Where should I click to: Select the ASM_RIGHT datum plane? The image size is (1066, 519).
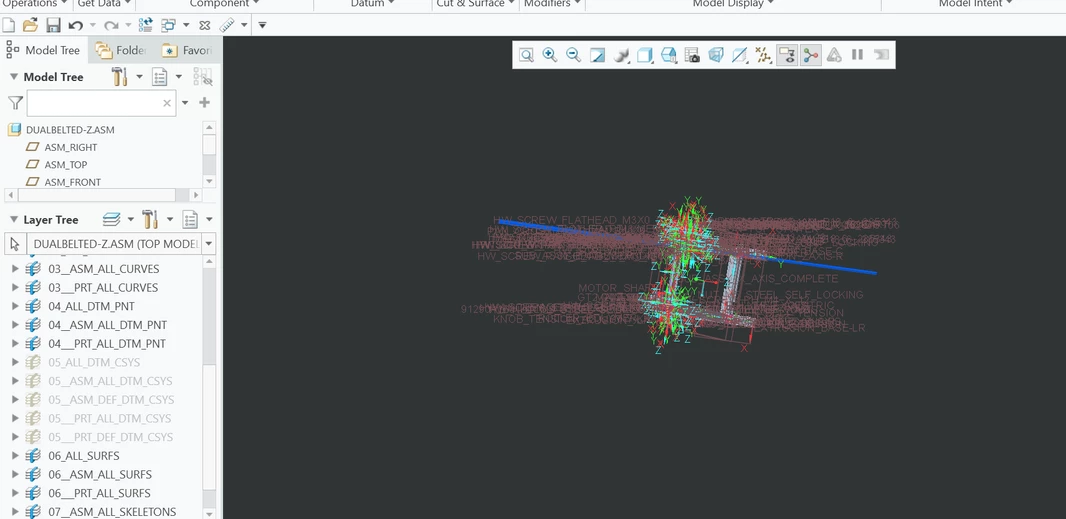[x=71, y=147]
